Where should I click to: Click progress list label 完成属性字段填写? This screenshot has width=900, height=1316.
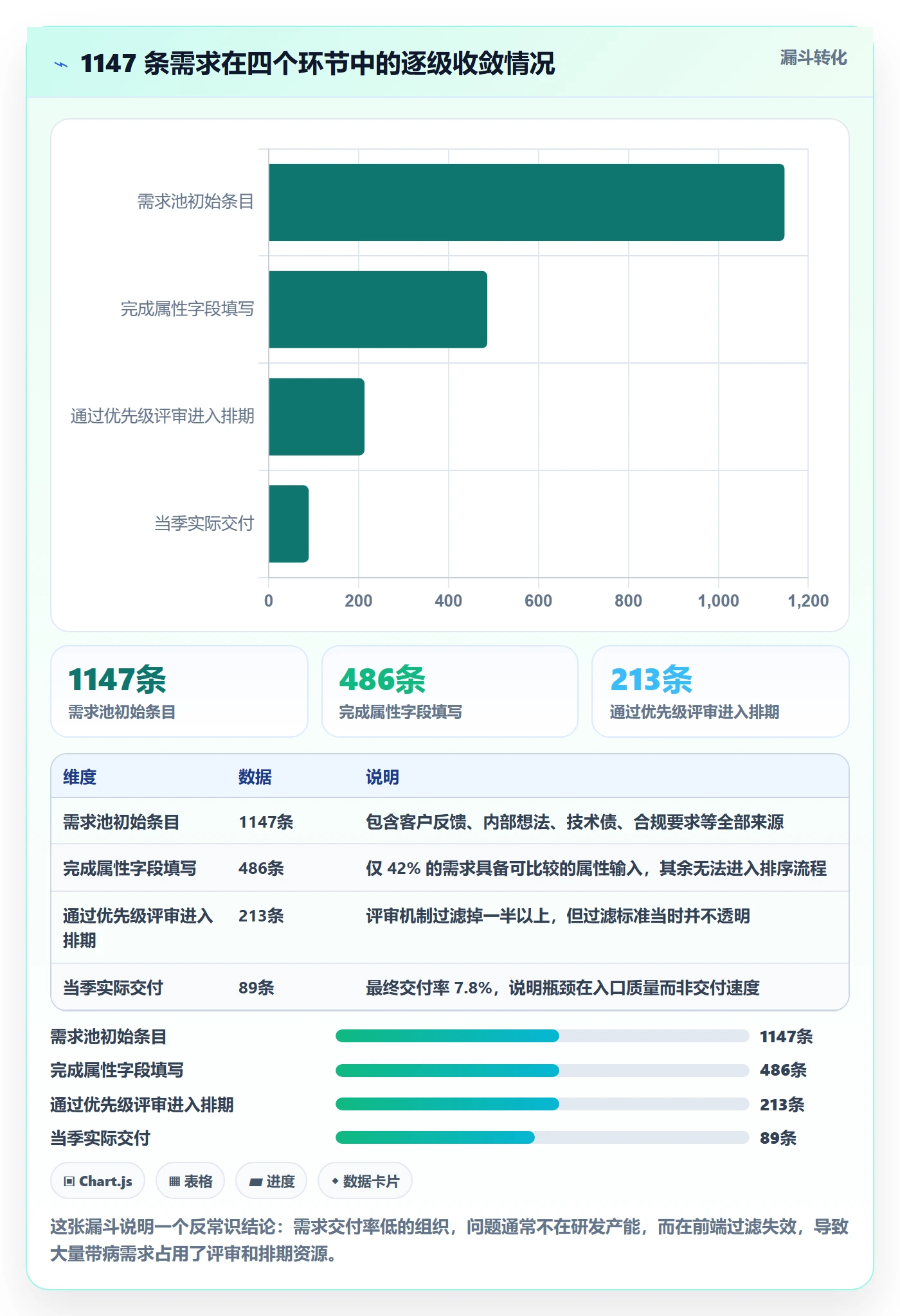coord(117,1070)
